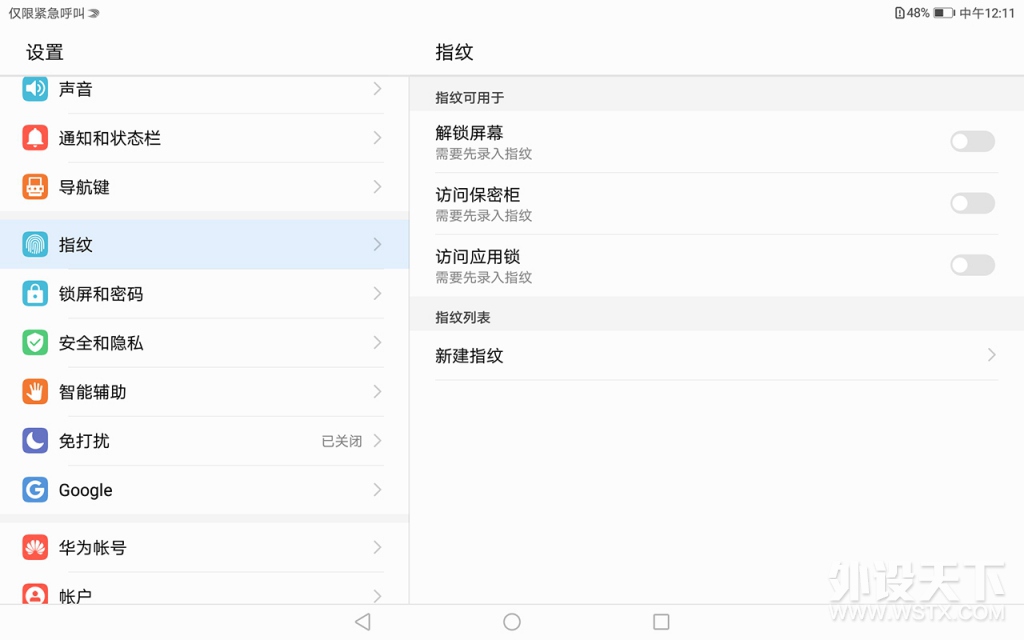Select the 指纹 settings entry
This screenshot has height=640, width=1024.
tap(204, 244)
